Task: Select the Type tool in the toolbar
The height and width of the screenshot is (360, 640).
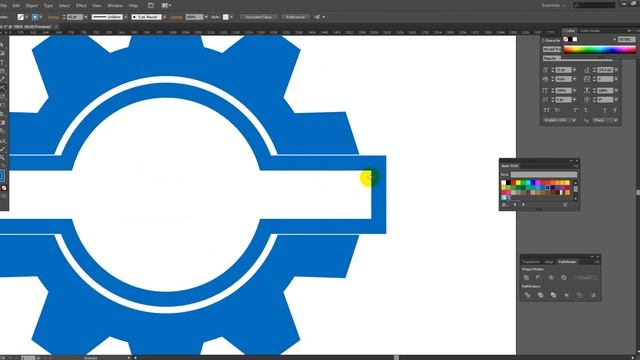Action: click(2, 62)
